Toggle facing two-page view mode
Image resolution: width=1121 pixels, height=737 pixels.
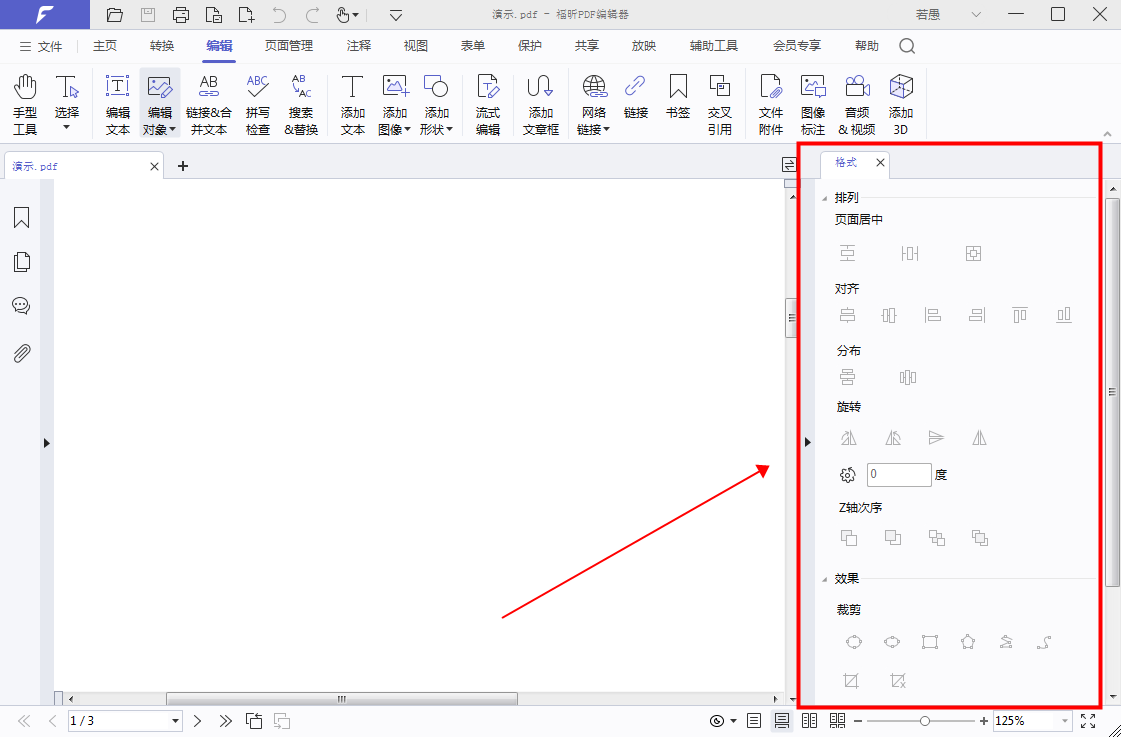pos(809,721)
